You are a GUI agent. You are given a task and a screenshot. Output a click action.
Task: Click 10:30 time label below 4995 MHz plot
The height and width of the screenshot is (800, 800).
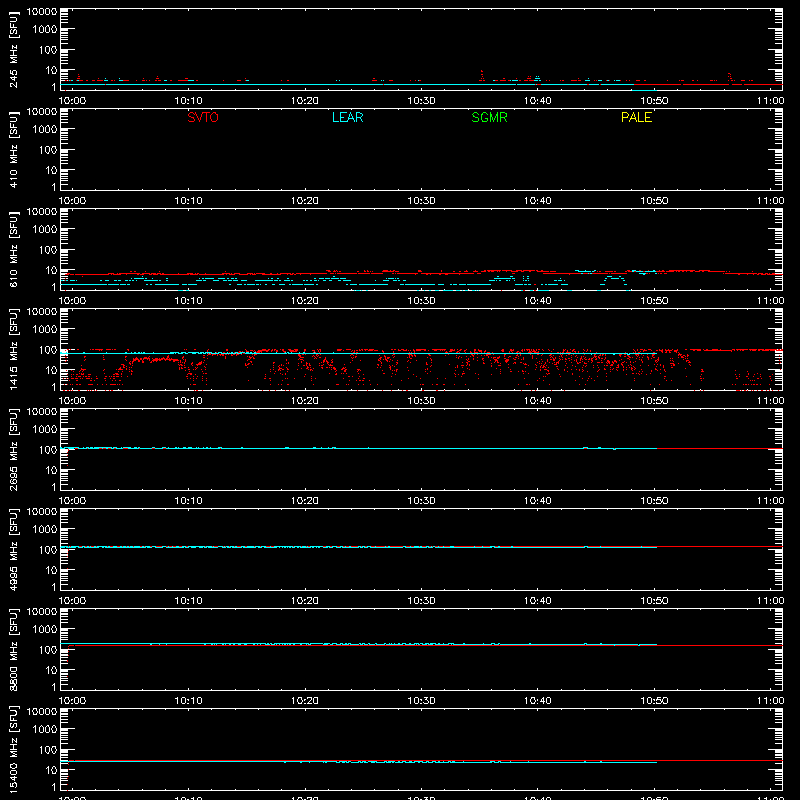(x=421, y=601)
